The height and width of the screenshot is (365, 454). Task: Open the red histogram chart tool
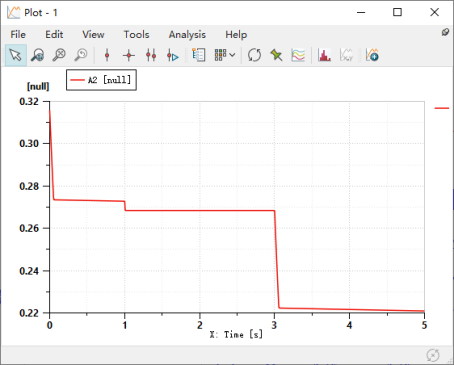pyautogui.click(x=324, y=55)
